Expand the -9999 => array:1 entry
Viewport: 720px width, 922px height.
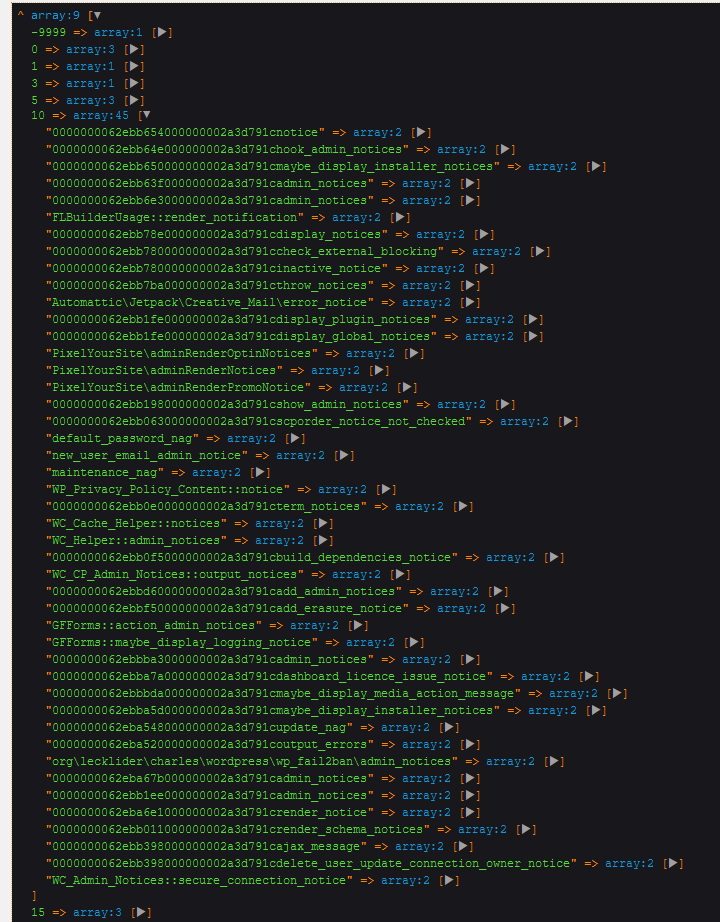click(162, 33)
